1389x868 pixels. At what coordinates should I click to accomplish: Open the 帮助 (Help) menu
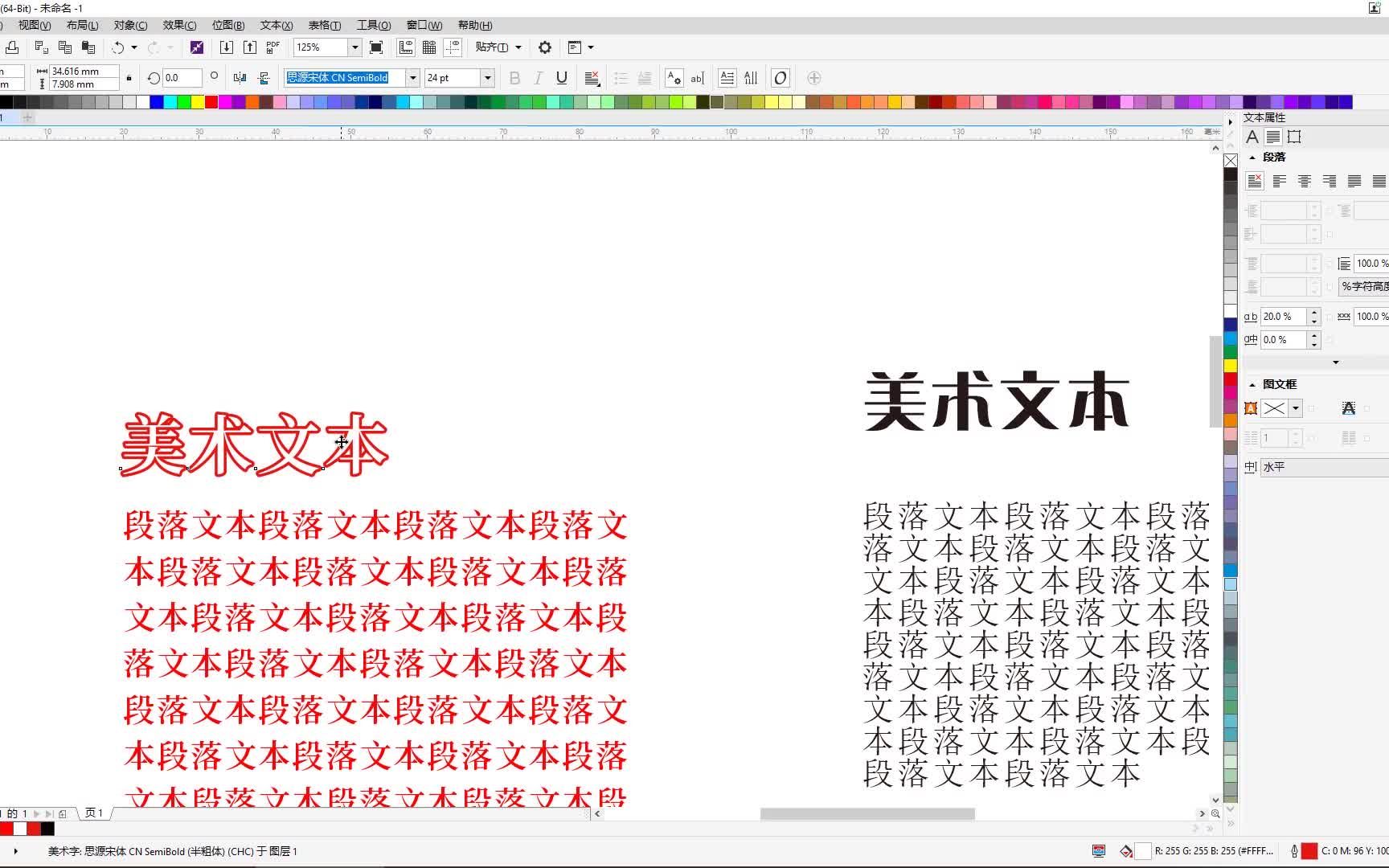pyautogui.click(x=475, y=26)
